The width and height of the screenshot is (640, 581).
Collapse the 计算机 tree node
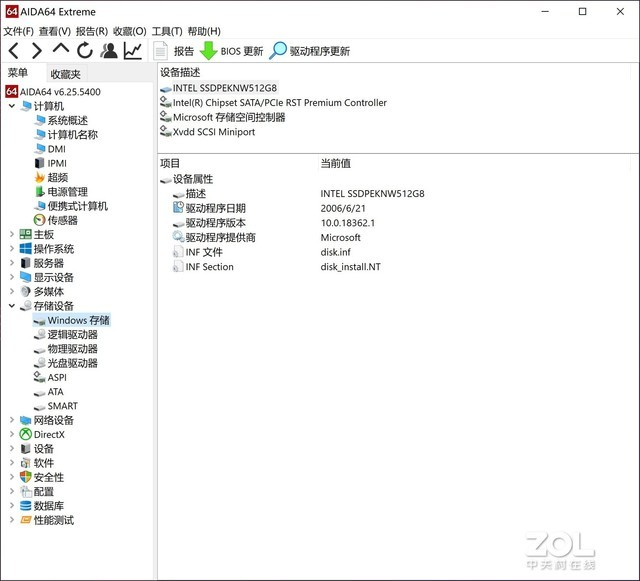click(12, 106)
